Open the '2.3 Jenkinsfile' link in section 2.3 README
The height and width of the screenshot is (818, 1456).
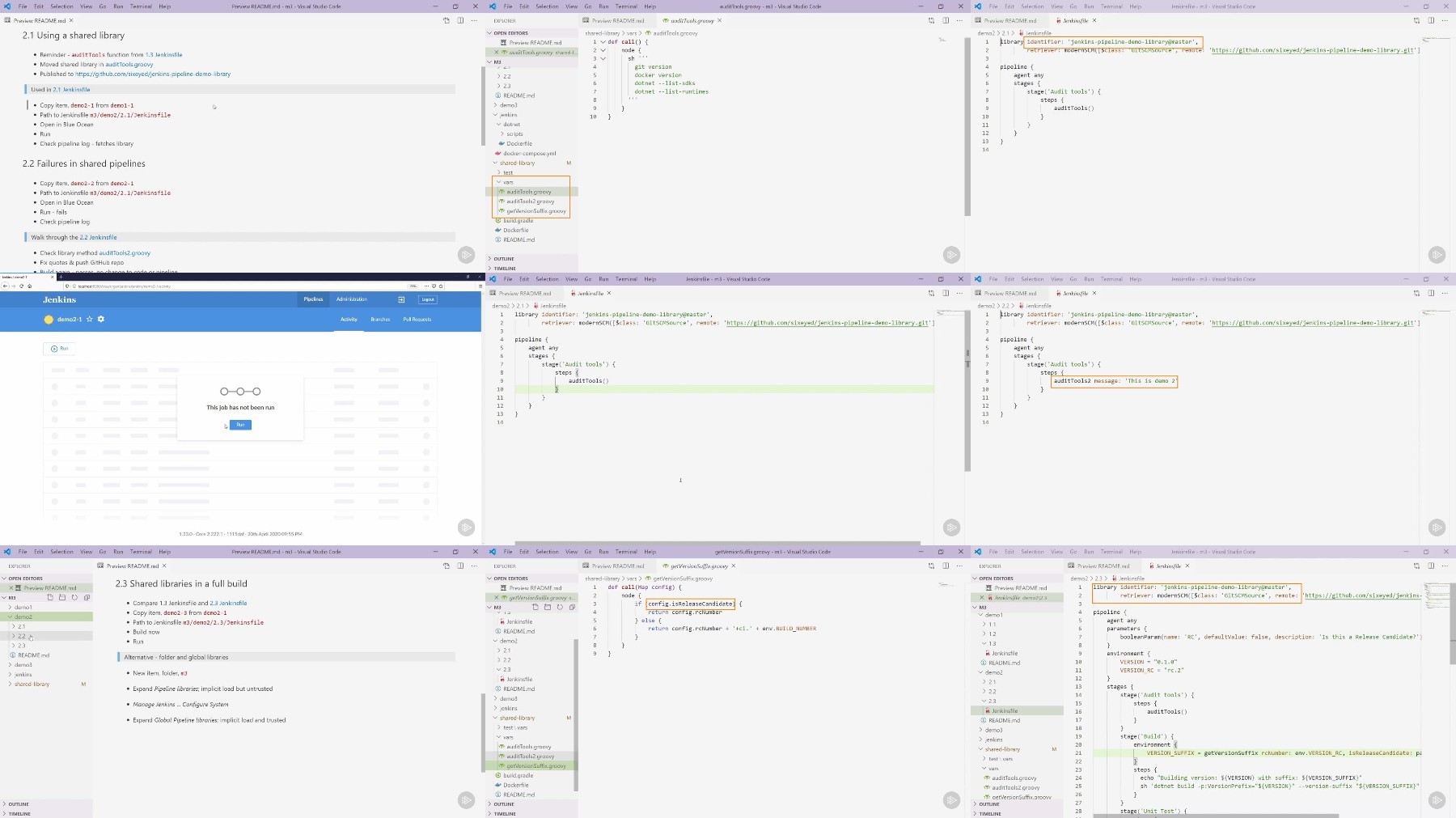[x=229, y=603]
